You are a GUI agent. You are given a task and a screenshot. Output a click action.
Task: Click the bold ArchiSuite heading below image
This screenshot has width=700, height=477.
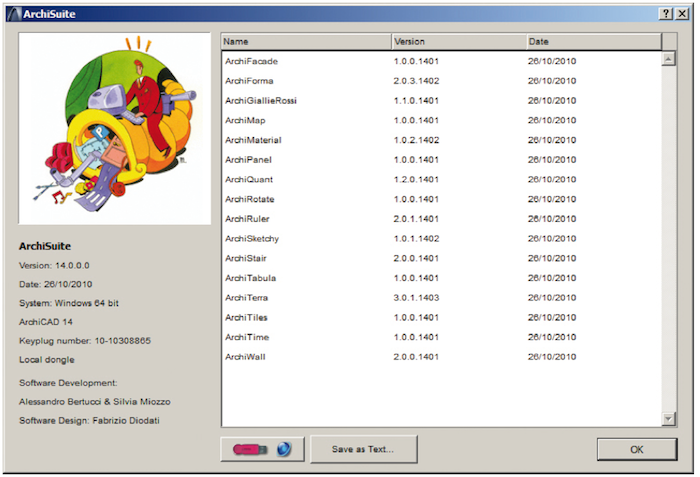point(45,246)
